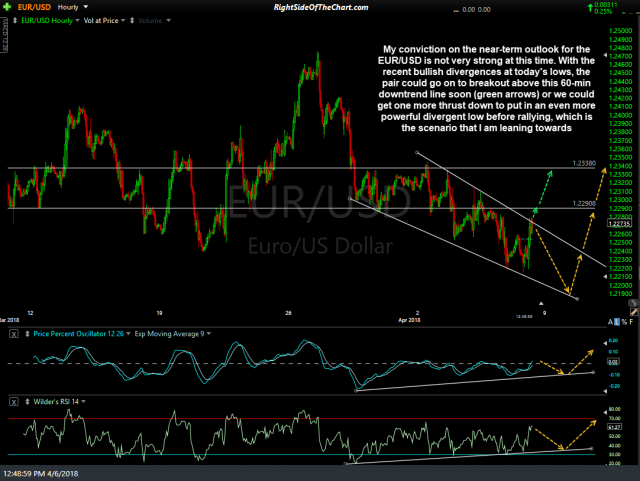Toggle percent scale with the % button
Image resolution: width=640 pixels, height=481 pixels.
coord(624,322)
